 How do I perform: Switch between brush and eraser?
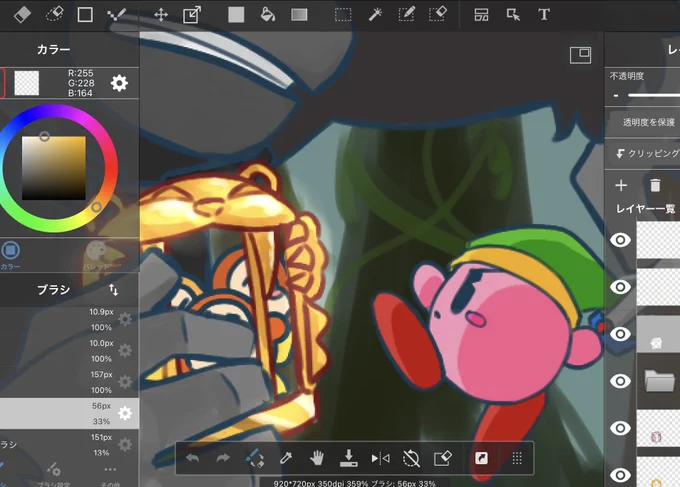tap(255, 458)
